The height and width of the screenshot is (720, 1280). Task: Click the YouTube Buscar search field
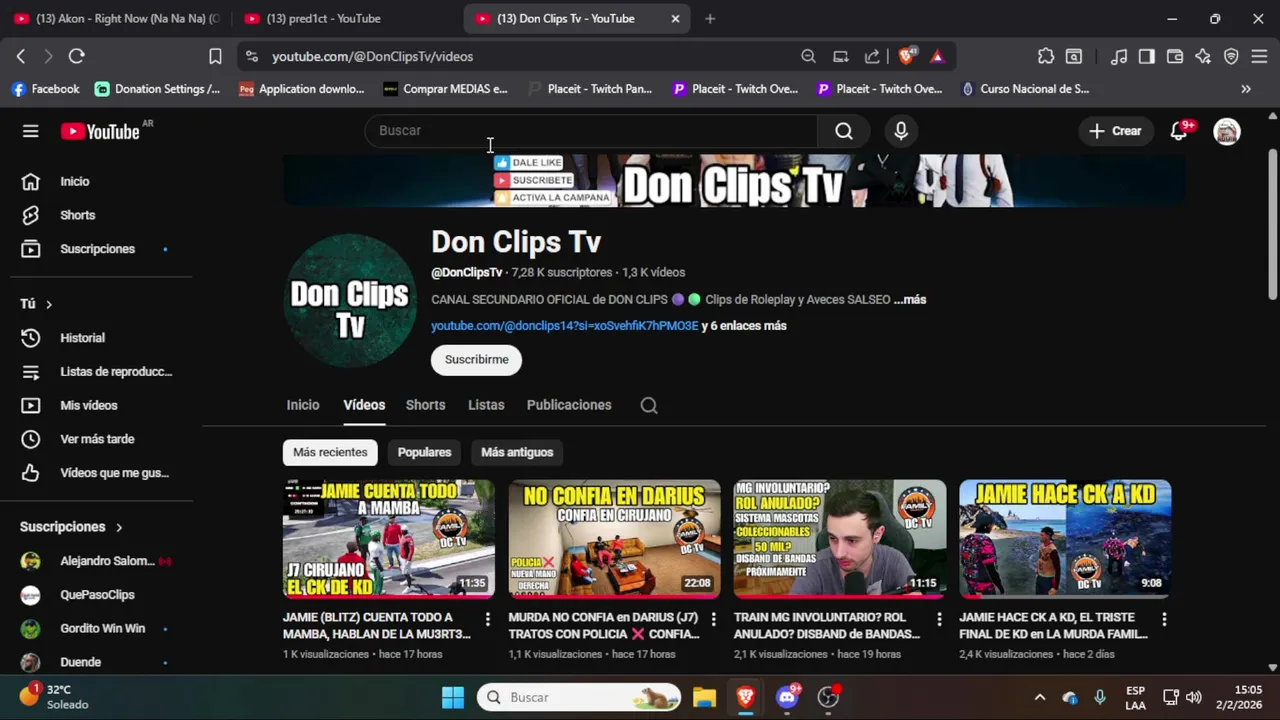(591, 131)
